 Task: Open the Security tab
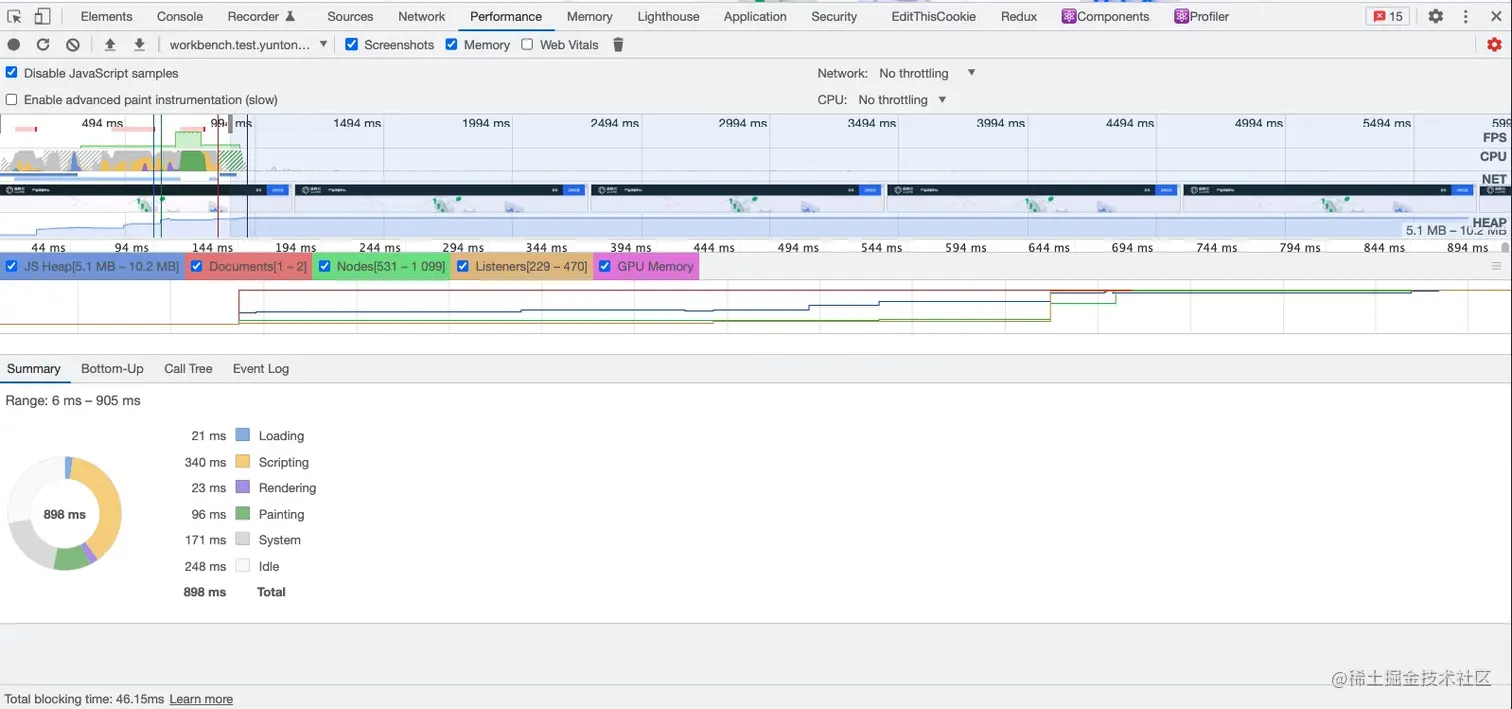[834, 16]
